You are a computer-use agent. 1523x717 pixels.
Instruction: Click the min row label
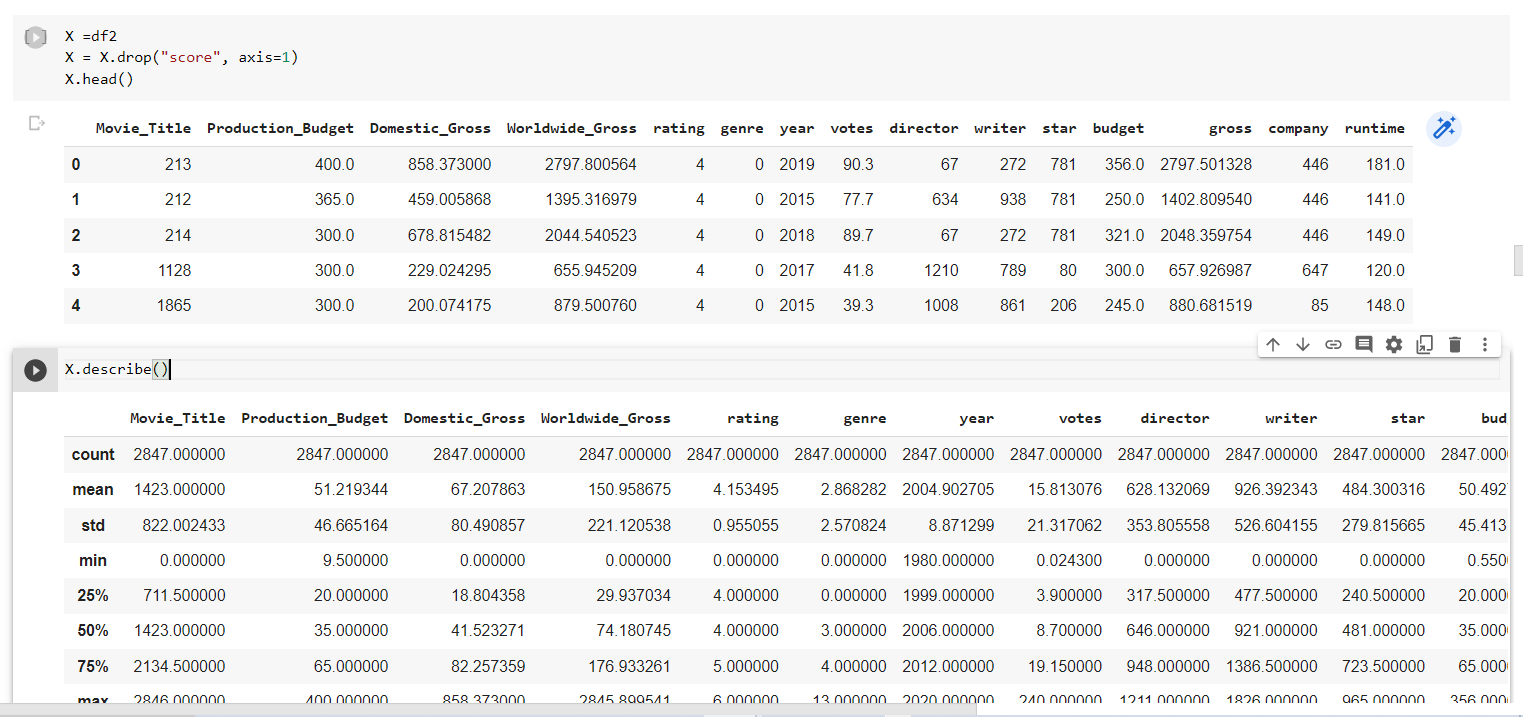tap(93, 560)
